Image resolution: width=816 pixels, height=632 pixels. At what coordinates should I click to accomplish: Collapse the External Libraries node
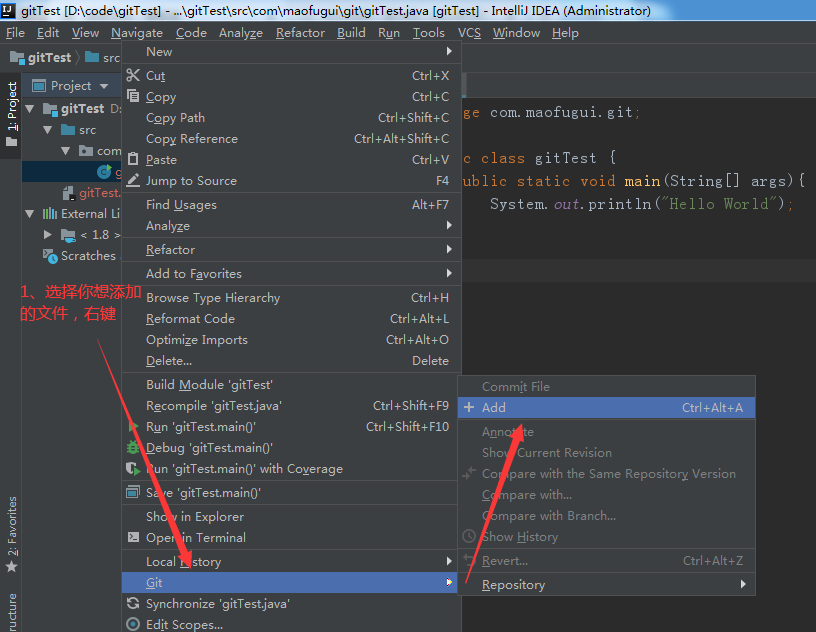30,213
